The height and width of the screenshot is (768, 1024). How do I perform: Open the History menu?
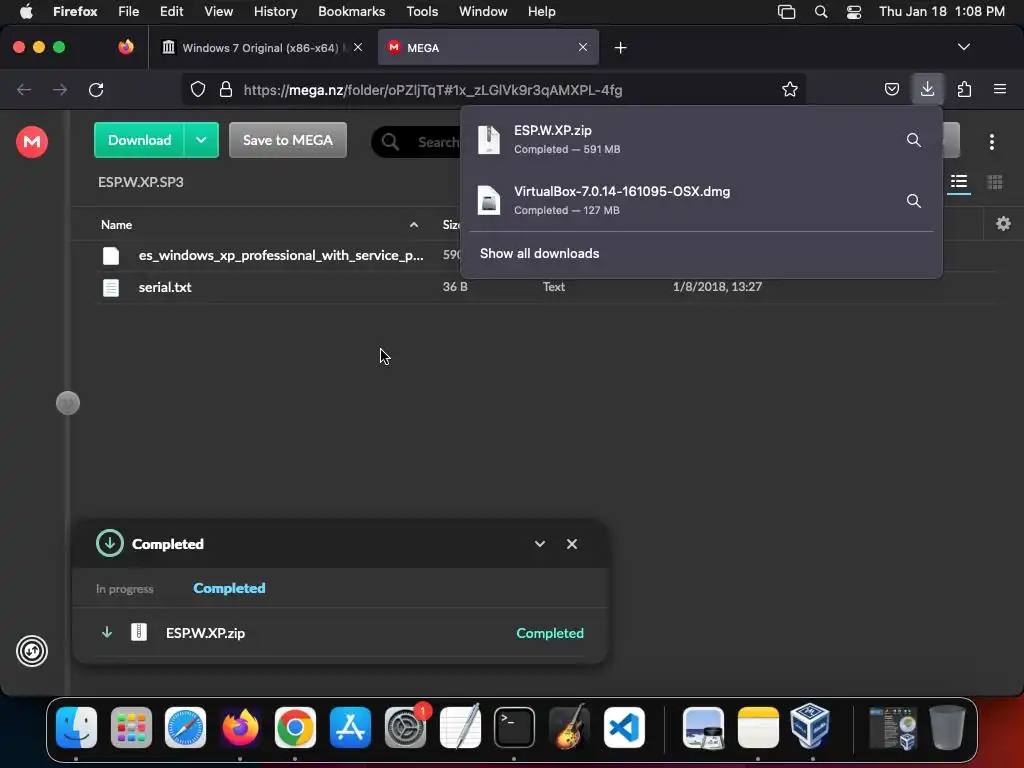pos(275,12)
